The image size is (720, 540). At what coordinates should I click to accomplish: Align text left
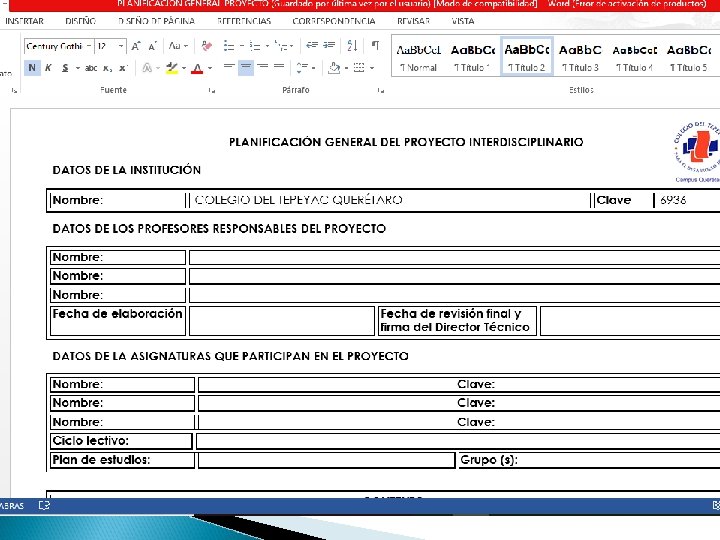point(229,67)
